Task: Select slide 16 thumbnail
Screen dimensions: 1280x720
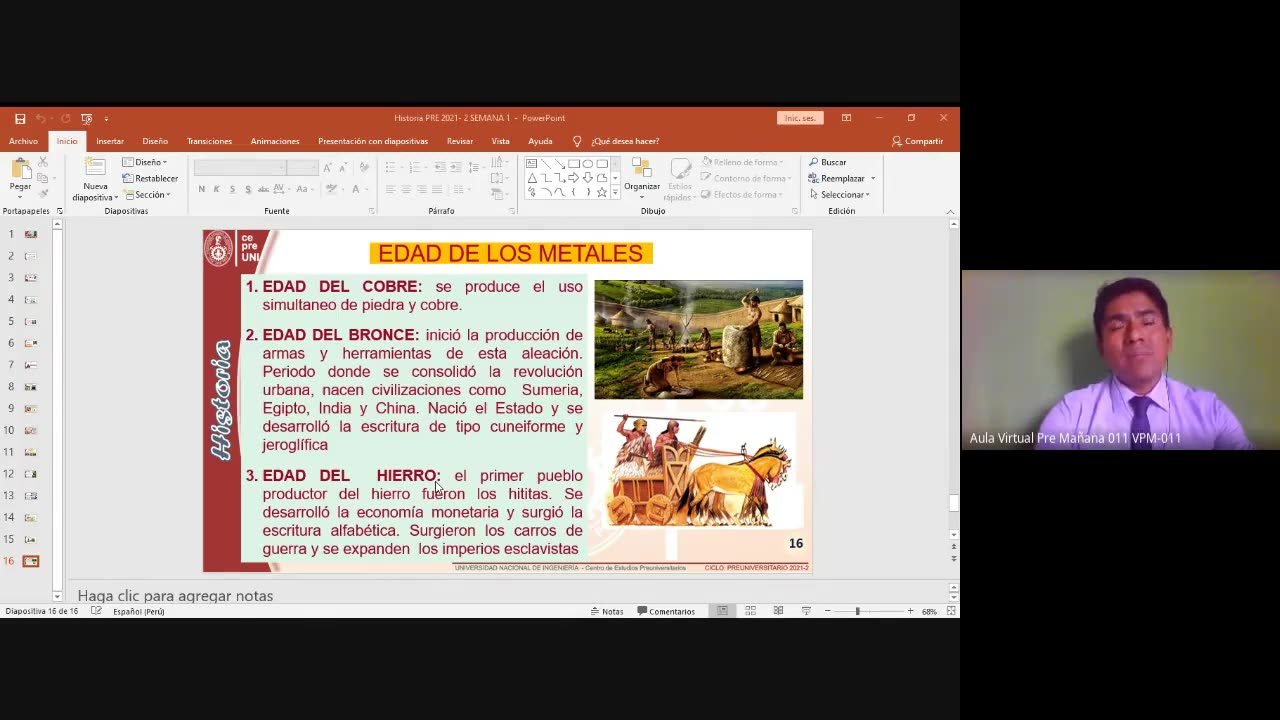Action: click(x=31, y=561)
